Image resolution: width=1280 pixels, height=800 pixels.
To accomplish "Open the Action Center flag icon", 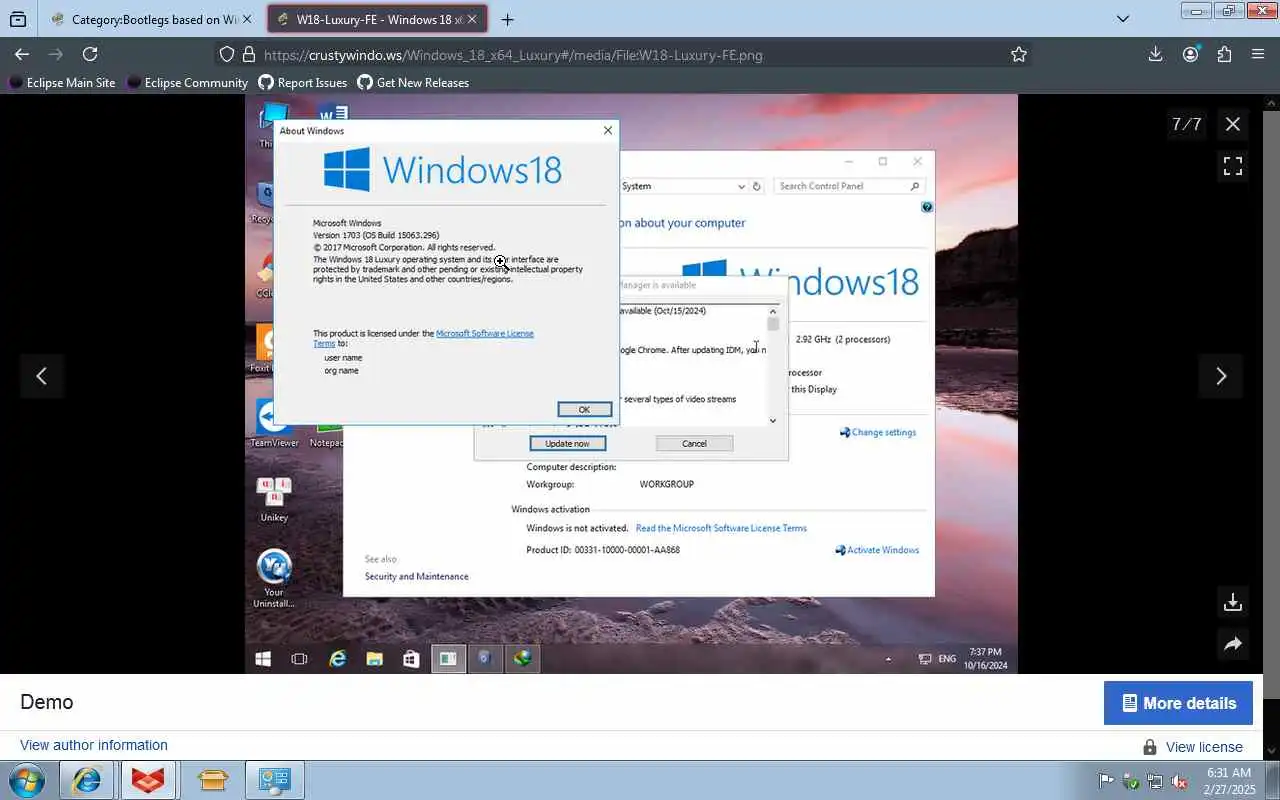I will [1106, 781].
